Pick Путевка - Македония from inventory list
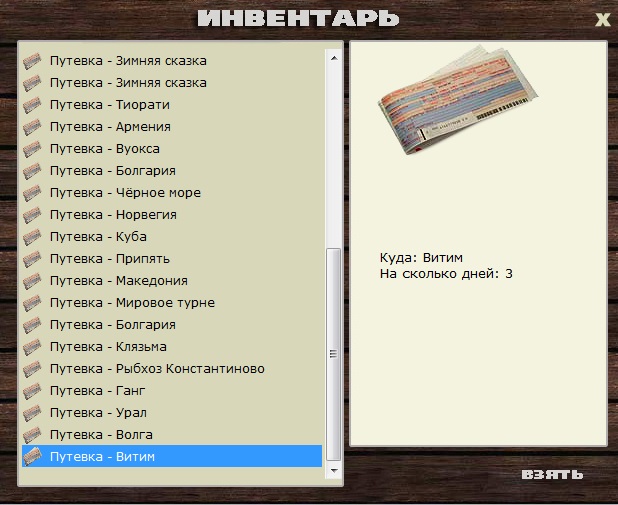This screenshot has height=505, width=618. pos(172,281)
